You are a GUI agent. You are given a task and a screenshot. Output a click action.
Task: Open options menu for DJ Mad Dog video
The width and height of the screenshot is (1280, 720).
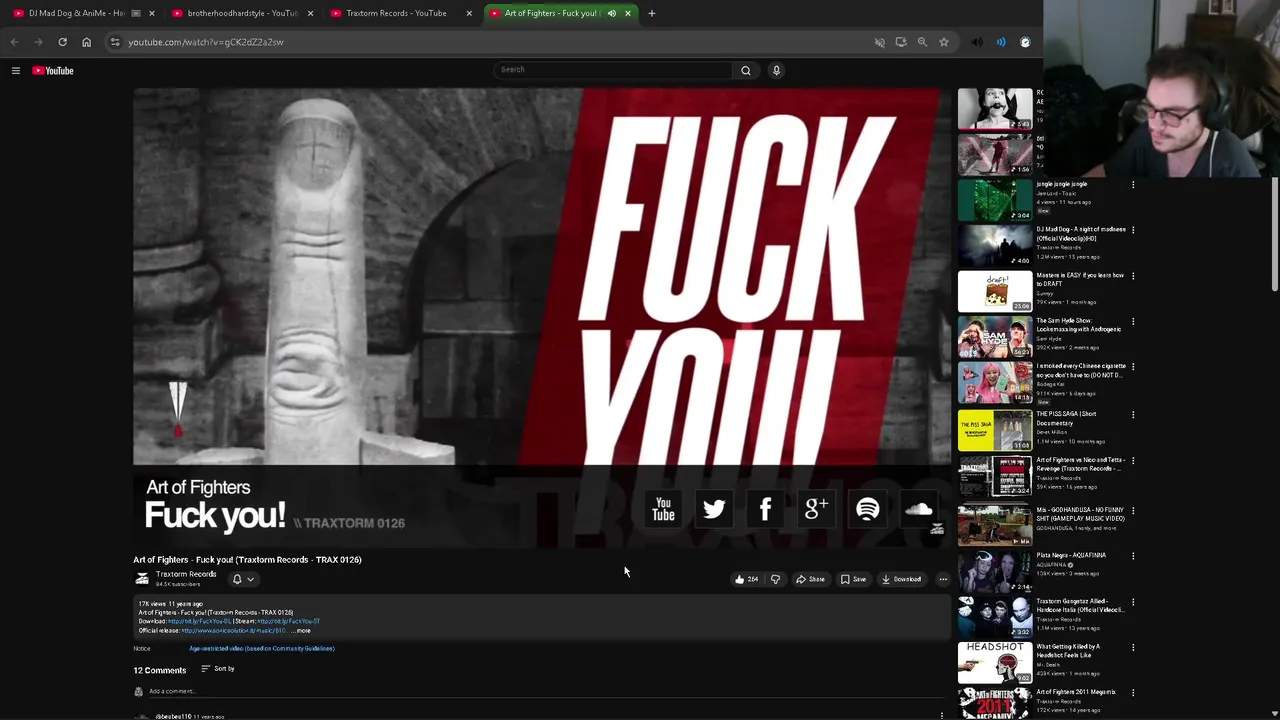(x=1133, y=230)
